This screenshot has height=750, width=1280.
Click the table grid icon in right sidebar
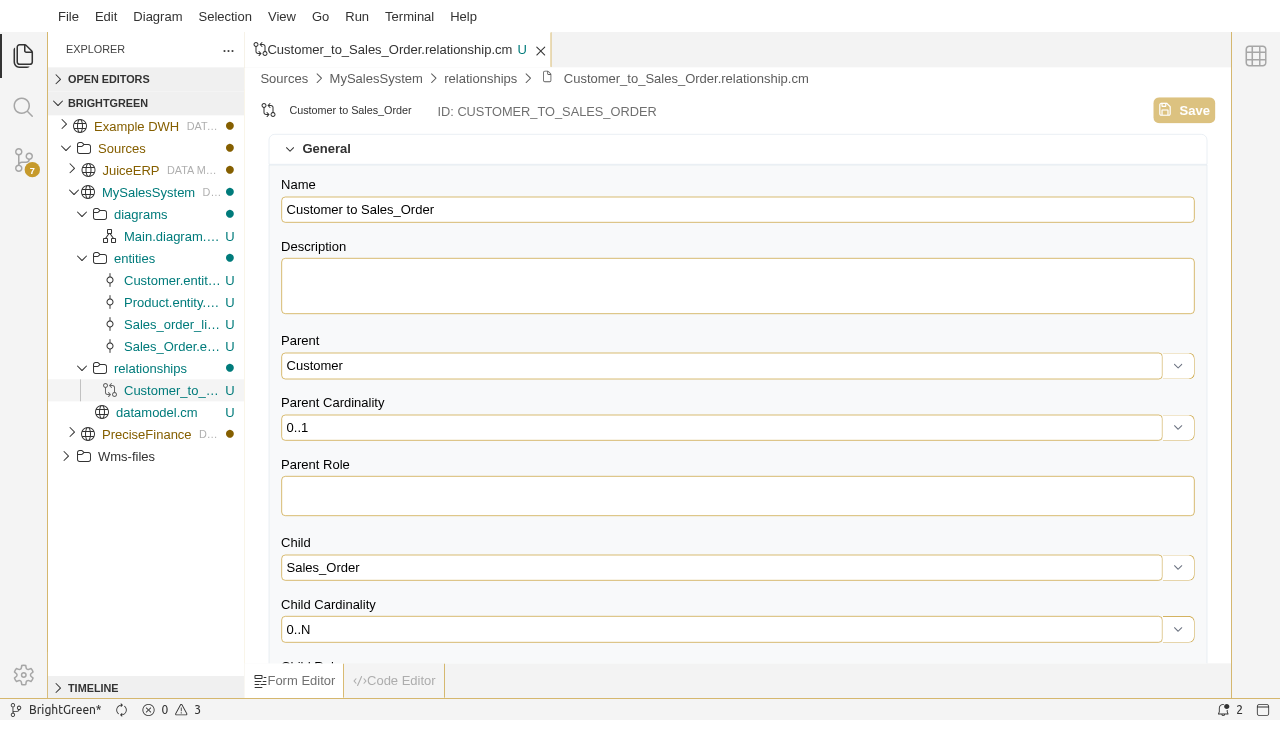(1256, 56)
